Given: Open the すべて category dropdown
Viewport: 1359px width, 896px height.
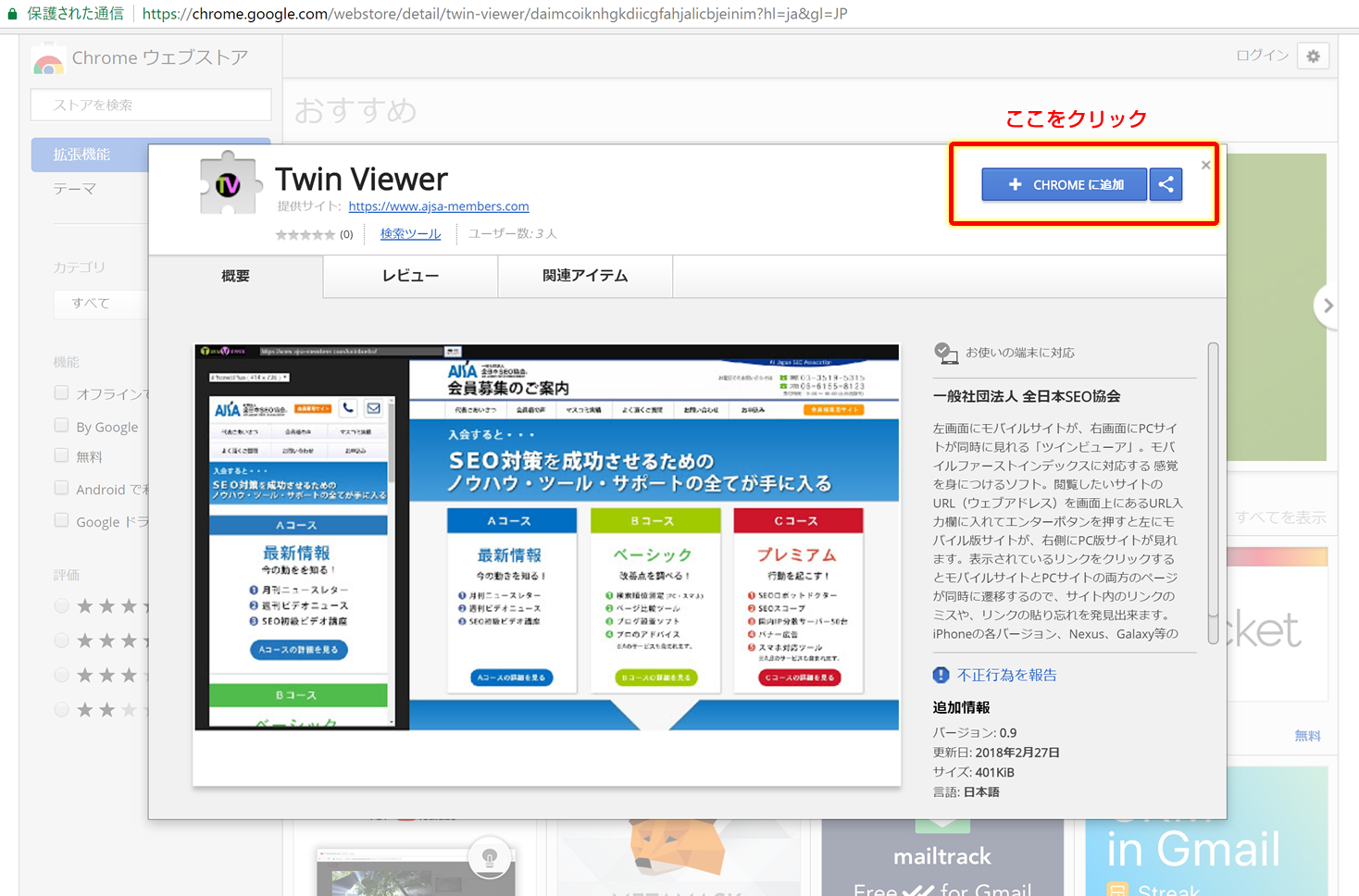Looking at the screenshot, I should point(100,303).
